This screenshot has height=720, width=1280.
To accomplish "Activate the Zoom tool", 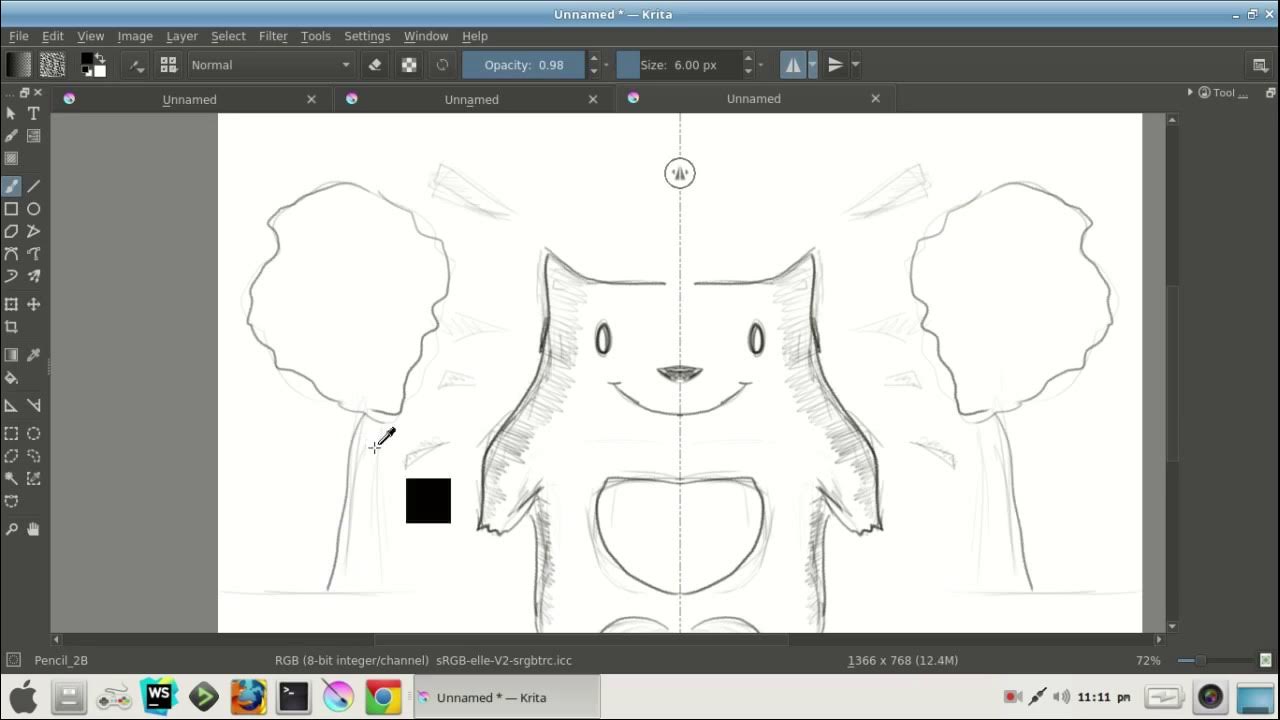I will (x=11, y=529).
